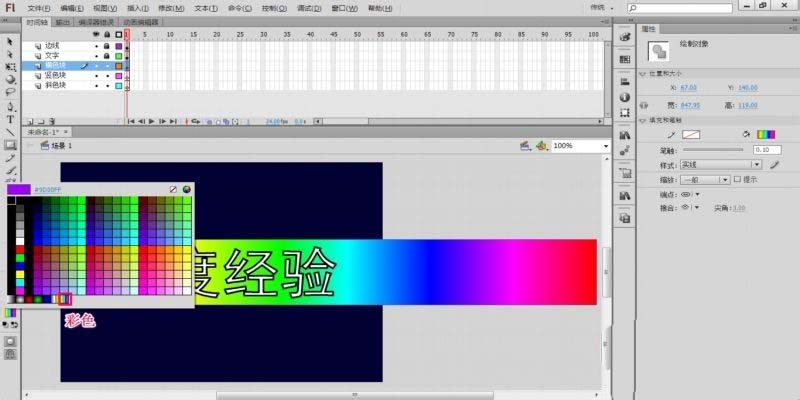Click the New Folder icon in timeline
The width and height of the screenshot is (800, 400).
(x=41, y=121)
